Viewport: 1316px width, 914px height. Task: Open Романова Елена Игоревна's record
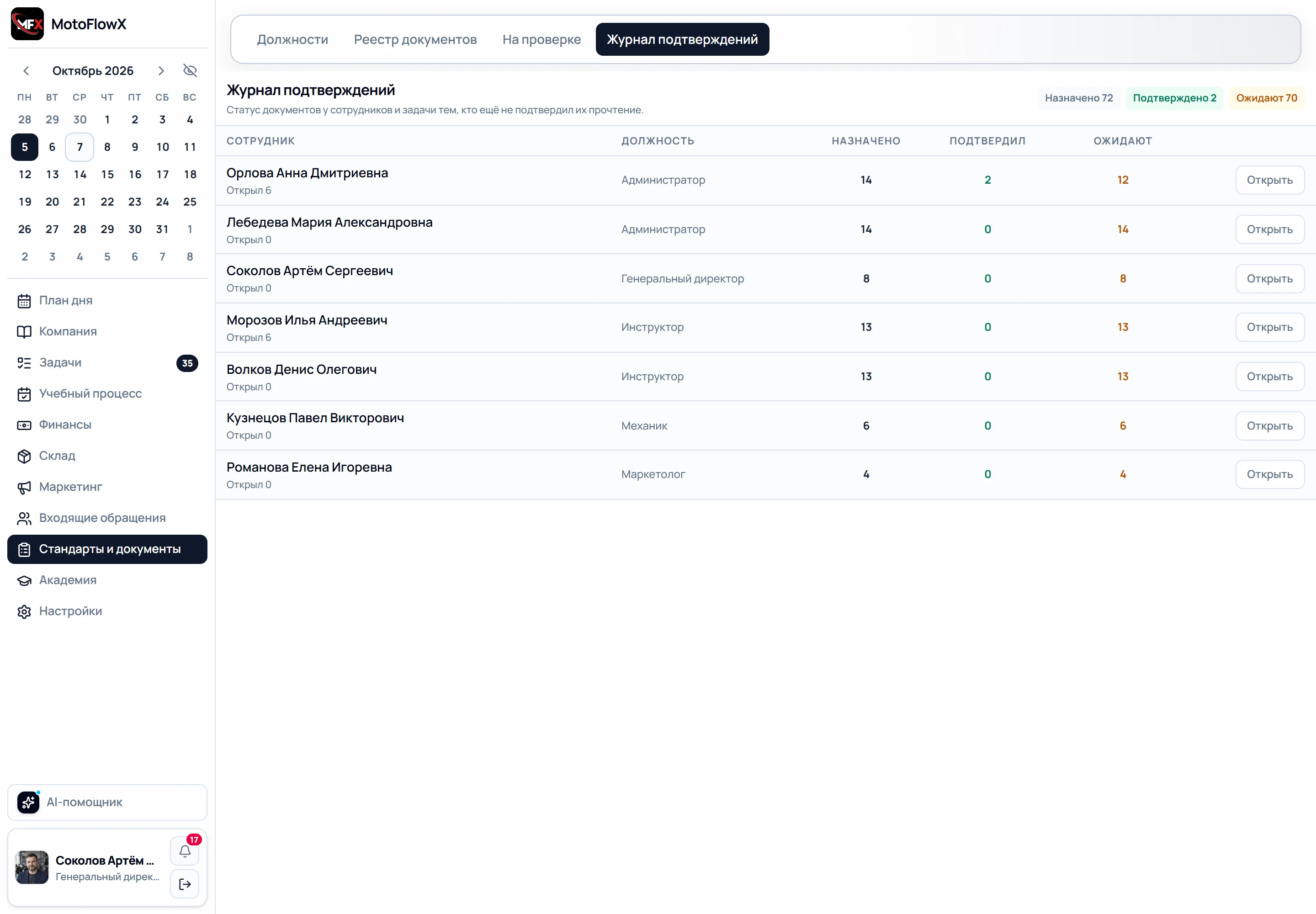1269,475
